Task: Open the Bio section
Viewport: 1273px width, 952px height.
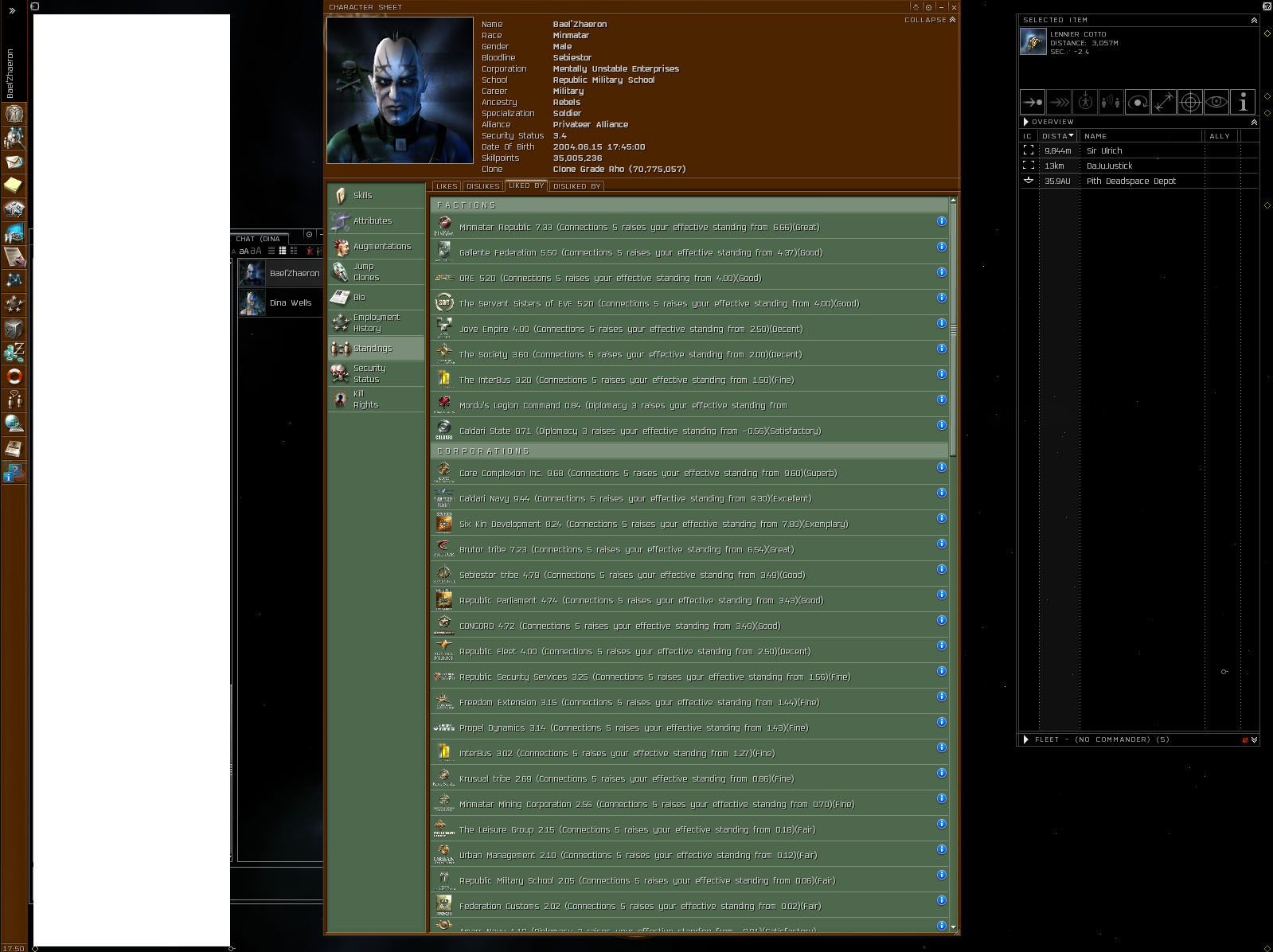Action: tap(377, 298)
